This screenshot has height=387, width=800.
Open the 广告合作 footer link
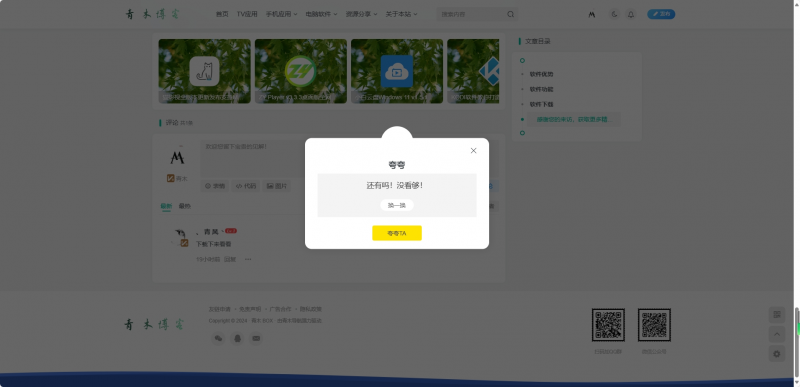point(280,309)
